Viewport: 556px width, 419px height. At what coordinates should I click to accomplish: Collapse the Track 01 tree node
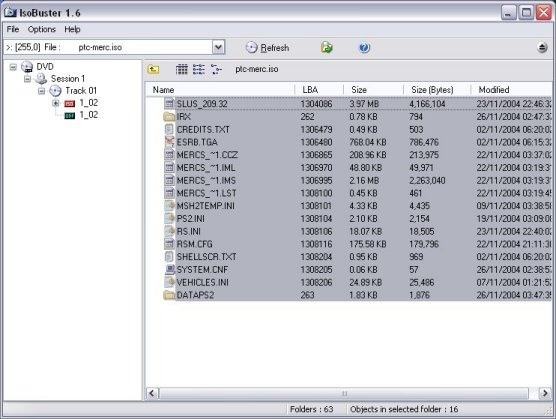41,91
